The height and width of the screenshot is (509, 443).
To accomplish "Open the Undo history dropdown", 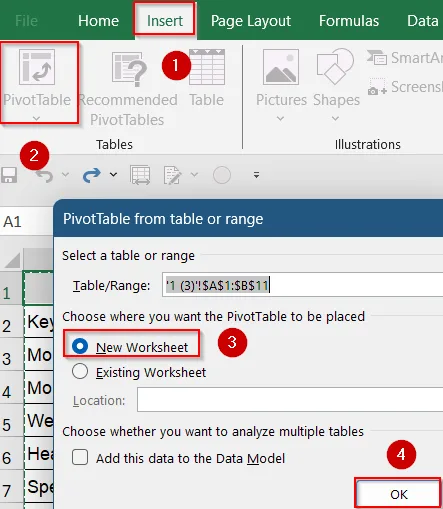I will tap(65, 174).
